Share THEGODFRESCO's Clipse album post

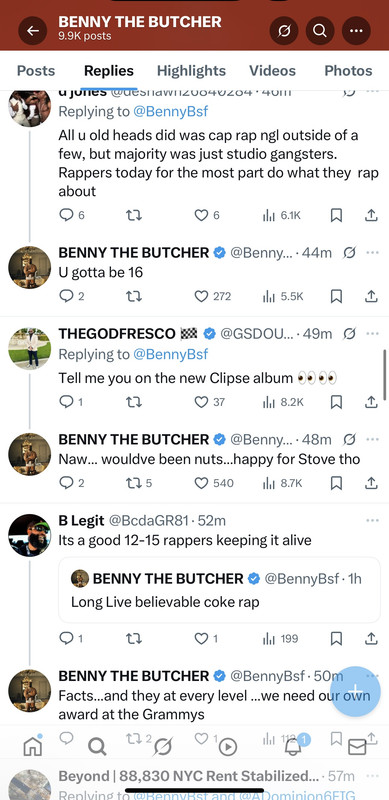click(x=372, y=402)
